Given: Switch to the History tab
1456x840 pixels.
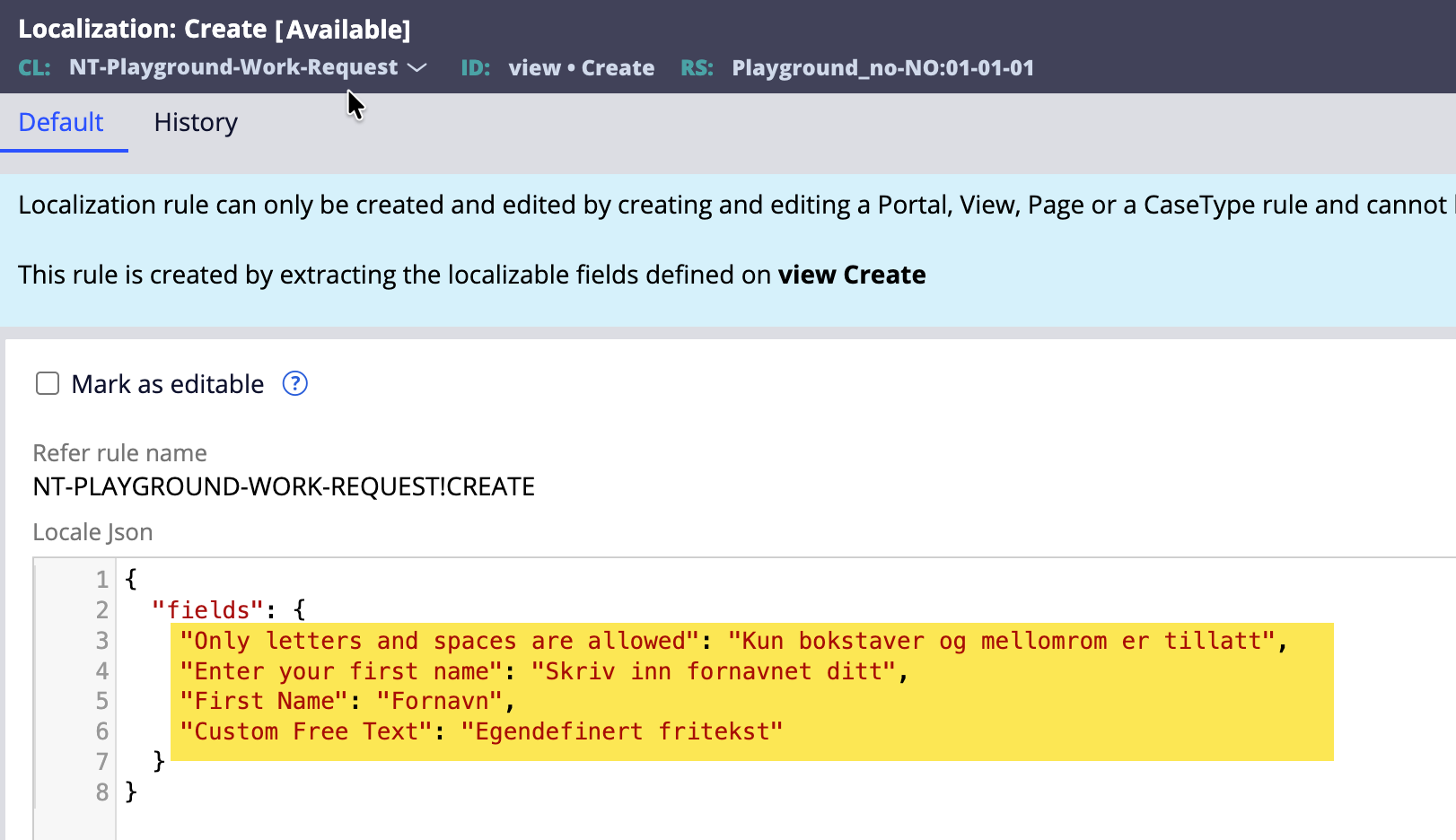Looking at the screenshot, I should (x=196, y=123).
